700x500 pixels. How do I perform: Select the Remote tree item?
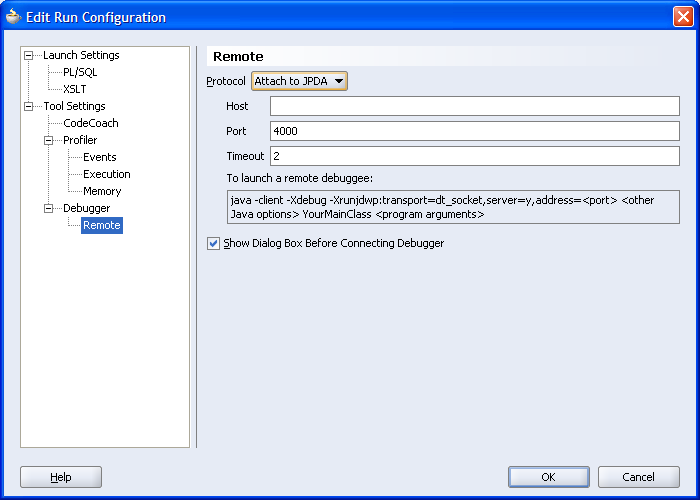pyautogui.click(x=102, y=225)
